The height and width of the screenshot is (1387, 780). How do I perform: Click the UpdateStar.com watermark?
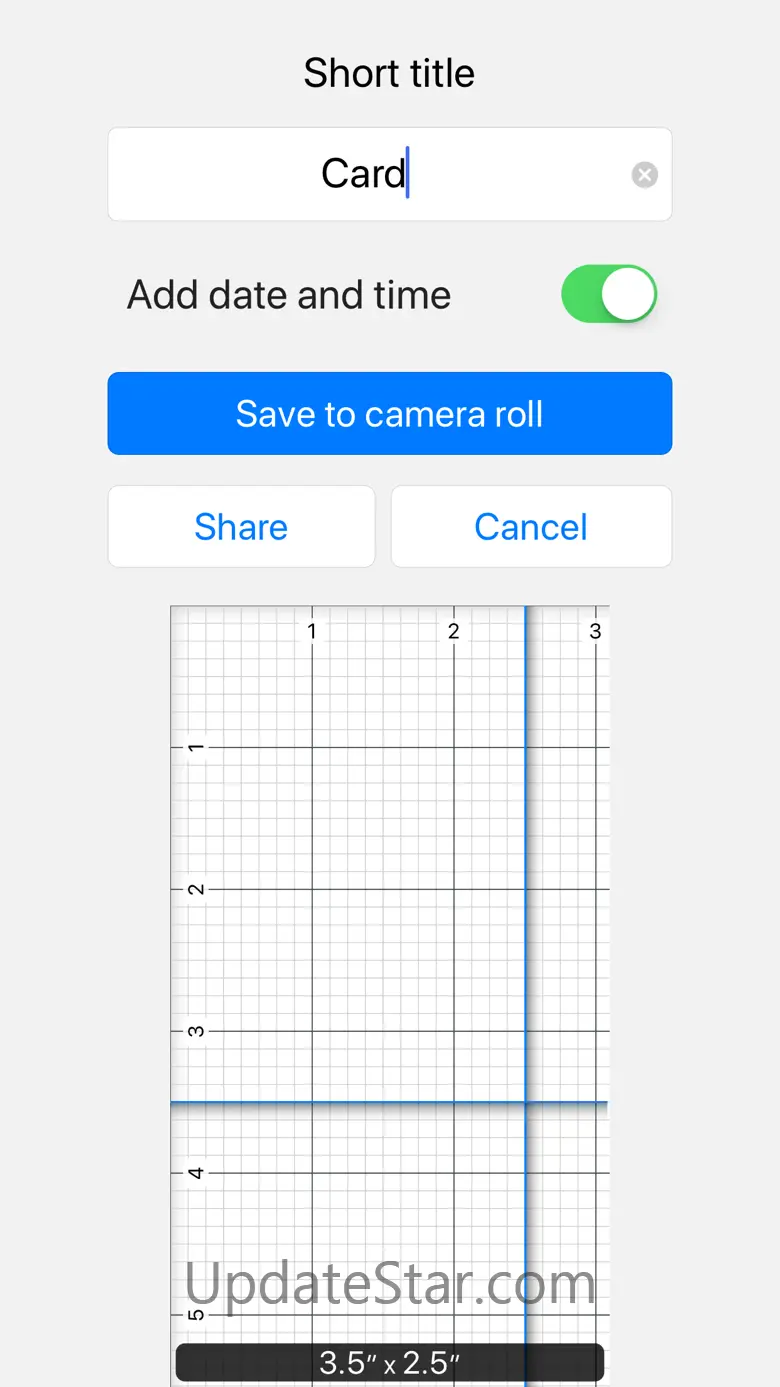tap(390, 1283)
